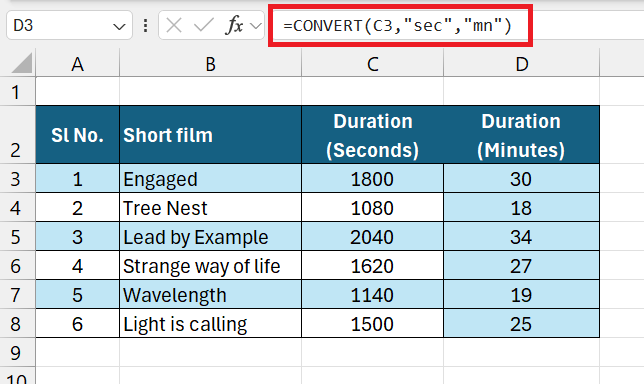Select column A header

click(78, 64)
